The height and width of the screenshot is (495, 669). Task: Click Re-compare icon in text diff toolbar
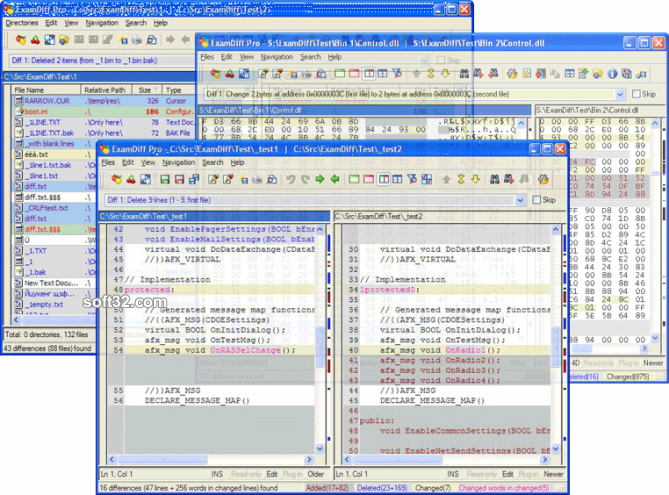coord(131,179)
